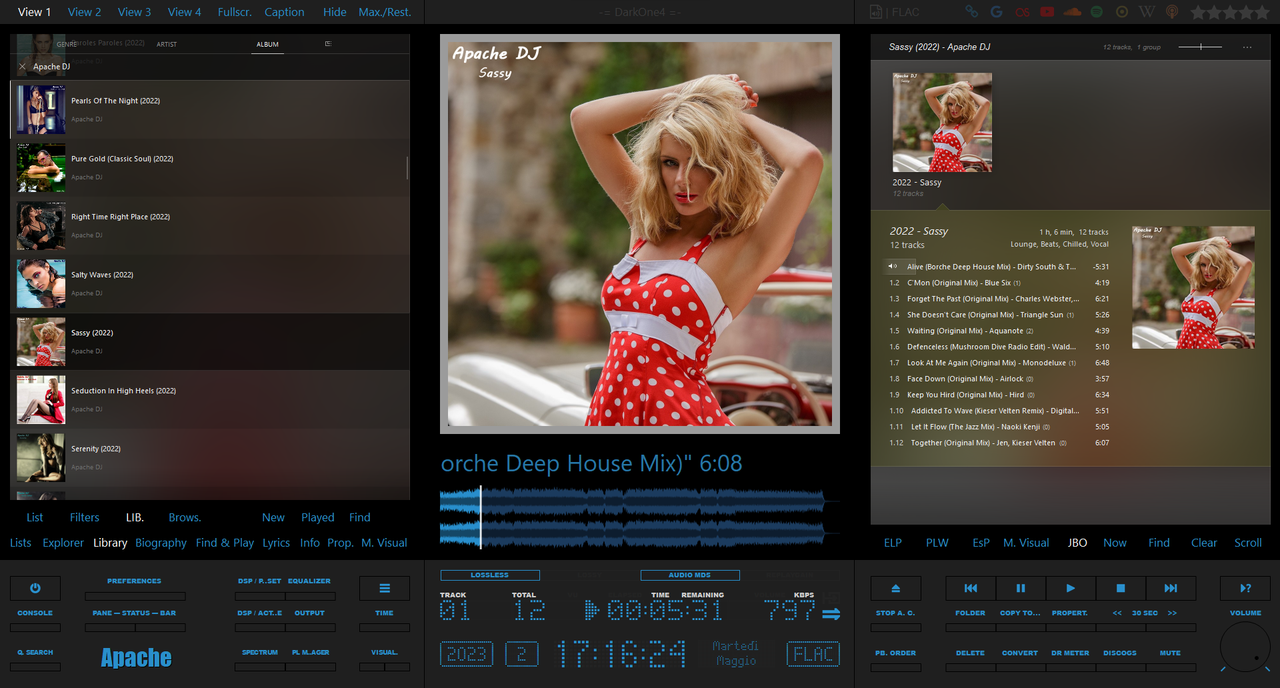1280x688 pixels.
Task: Select track Face Down (Original Mix) - Airlock
Action: pos(1000,379)
